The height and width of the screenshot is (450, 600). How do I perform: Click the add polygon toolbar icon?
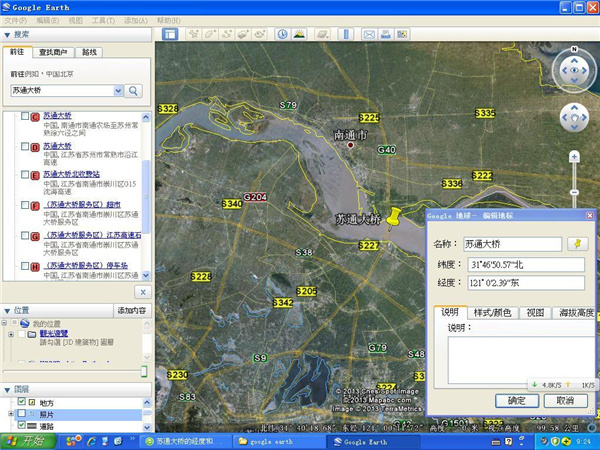click(x=210, y=34)
